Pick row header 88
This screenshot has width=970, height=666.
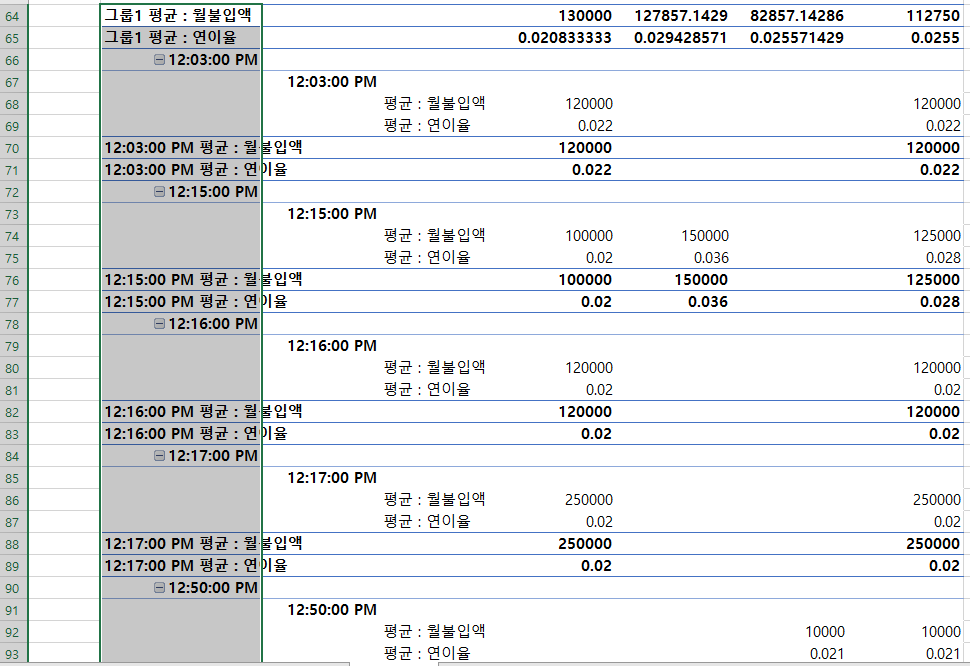click(x=13, y=544)
